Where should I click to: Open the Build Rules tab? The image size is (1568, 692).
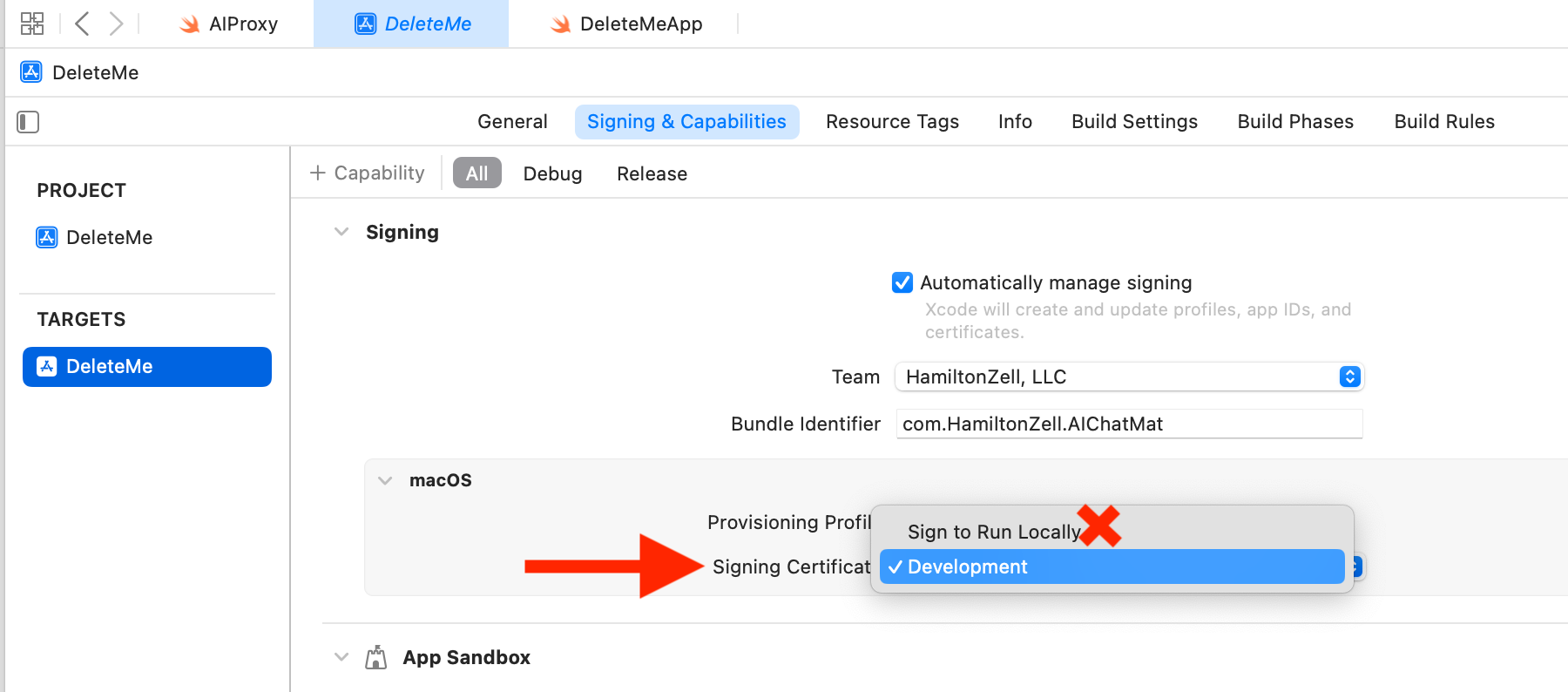(x=1444, y=121)
